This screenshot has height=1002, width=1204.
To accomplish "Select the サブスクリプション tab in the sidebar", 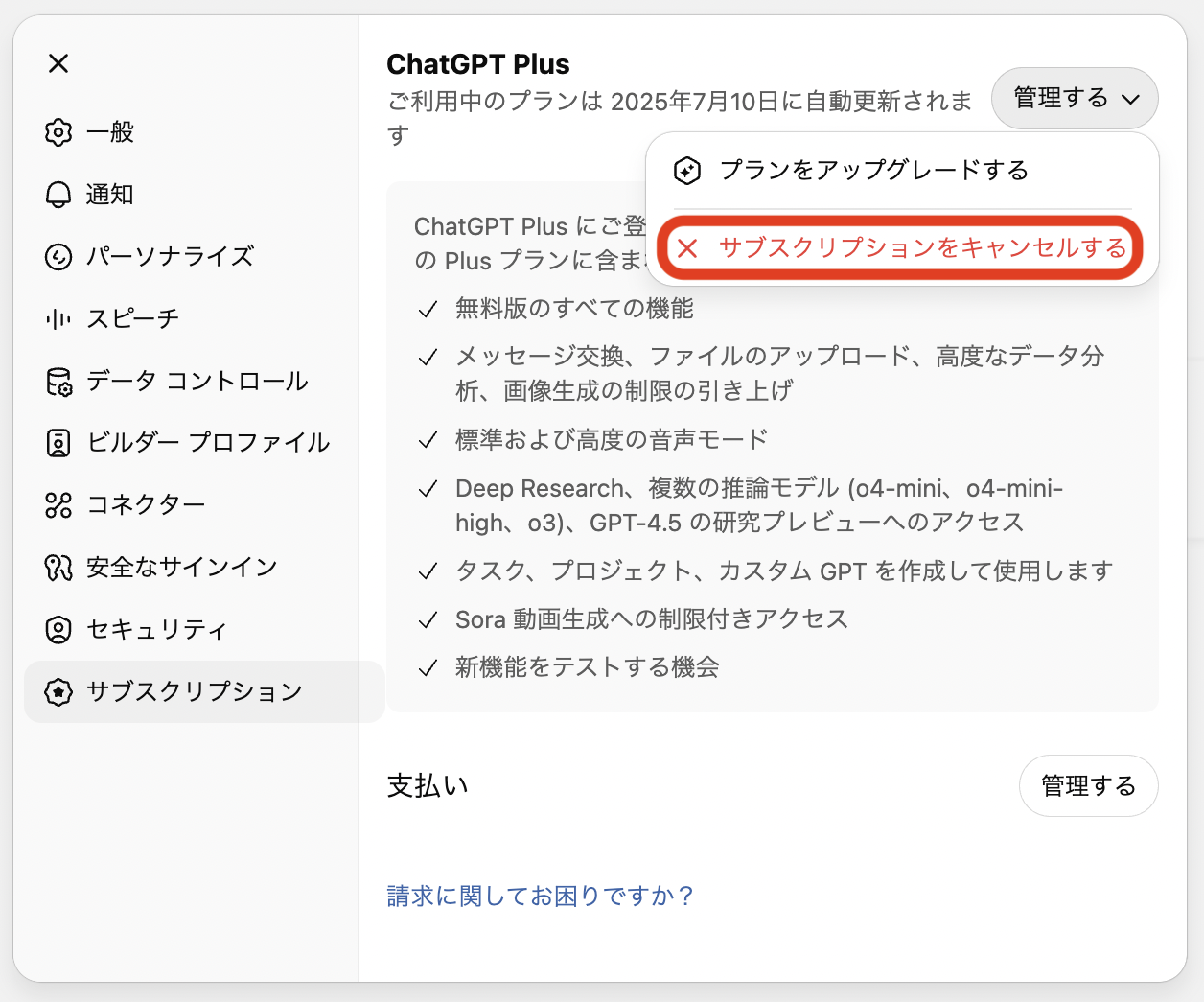I will click(204, 691).
